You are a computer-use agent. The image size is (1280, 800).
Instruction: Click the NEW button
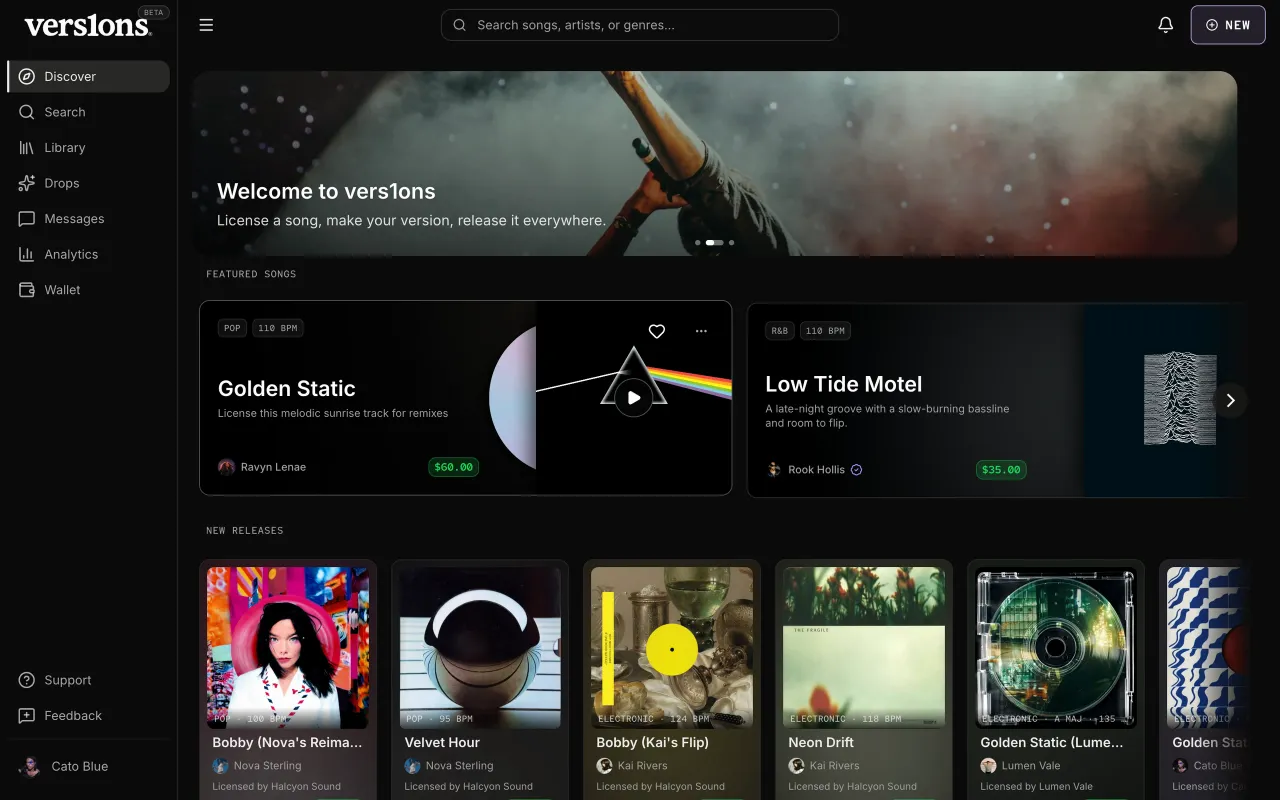click(1228, 25)
